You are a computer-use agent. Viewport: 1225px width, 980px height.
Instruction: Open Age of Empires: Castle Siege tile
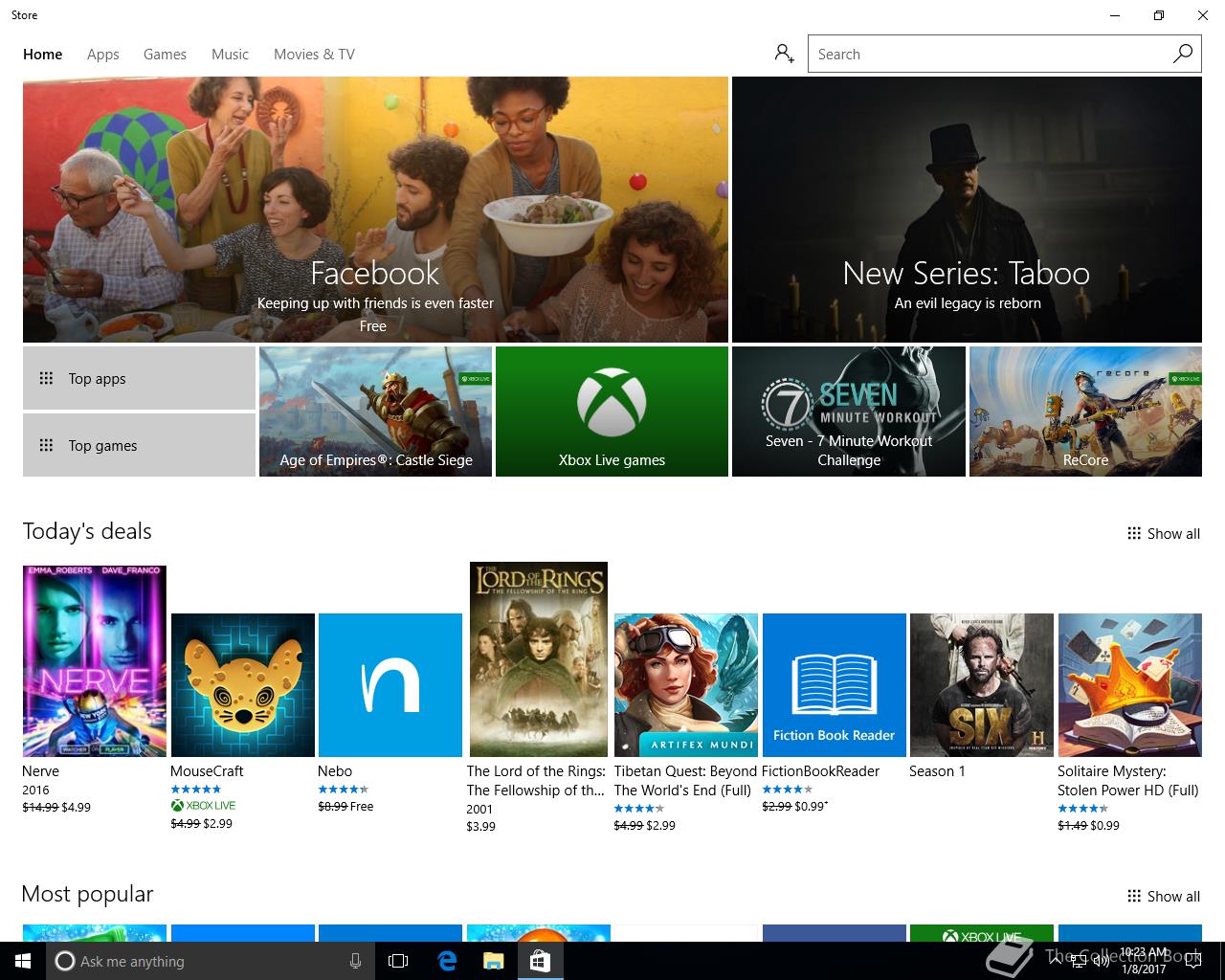point(375,412)
